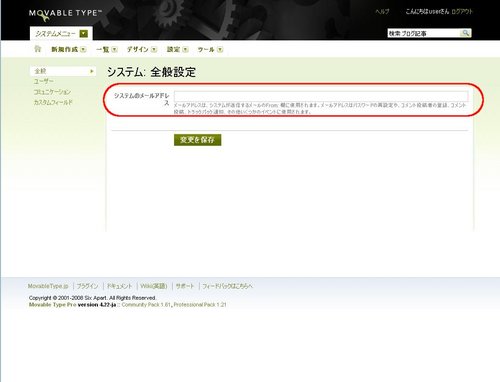Viewport: 500px width, 382px height.
Task: Click the Movable Type logo
Action: 65,14
